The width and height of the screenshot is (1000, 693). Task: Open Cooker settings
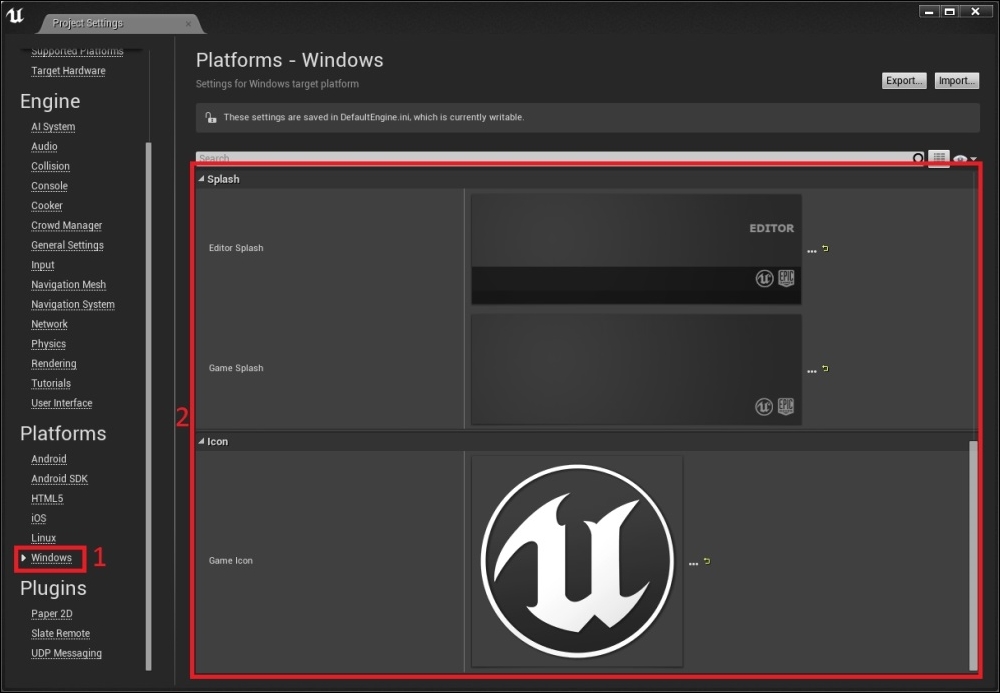click(47, 206)
